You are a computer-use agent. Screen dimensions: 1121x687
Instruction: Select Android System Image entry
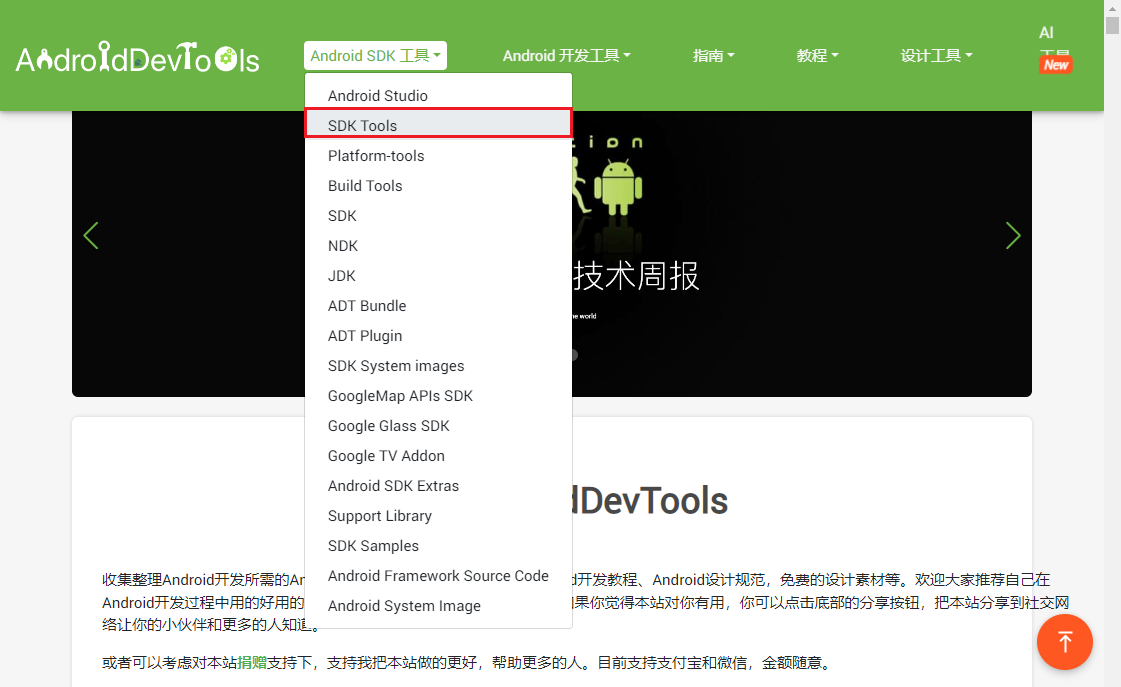click(x=438, y=606)
